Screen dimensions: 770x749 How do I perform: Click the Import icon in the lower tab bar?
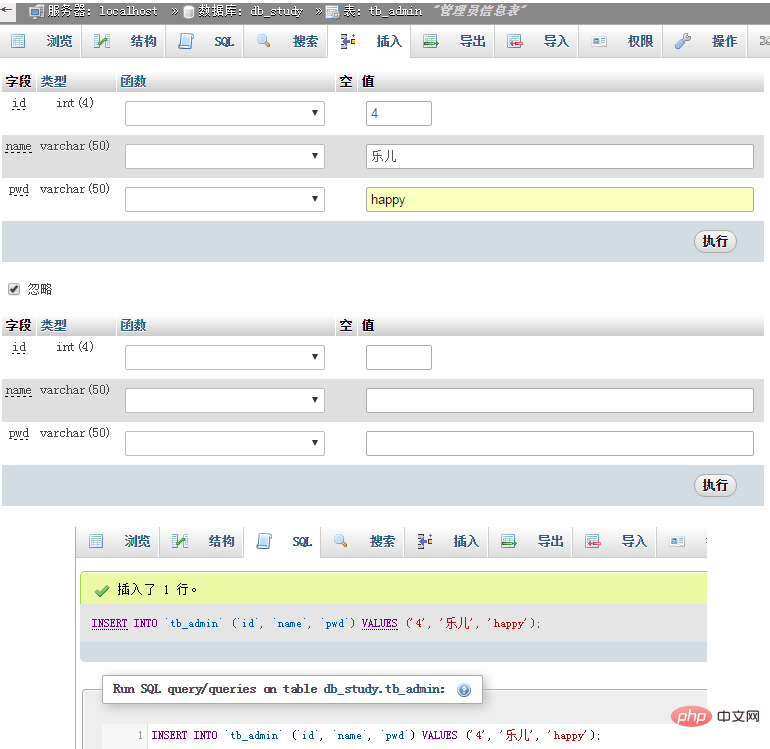(593, 541)
